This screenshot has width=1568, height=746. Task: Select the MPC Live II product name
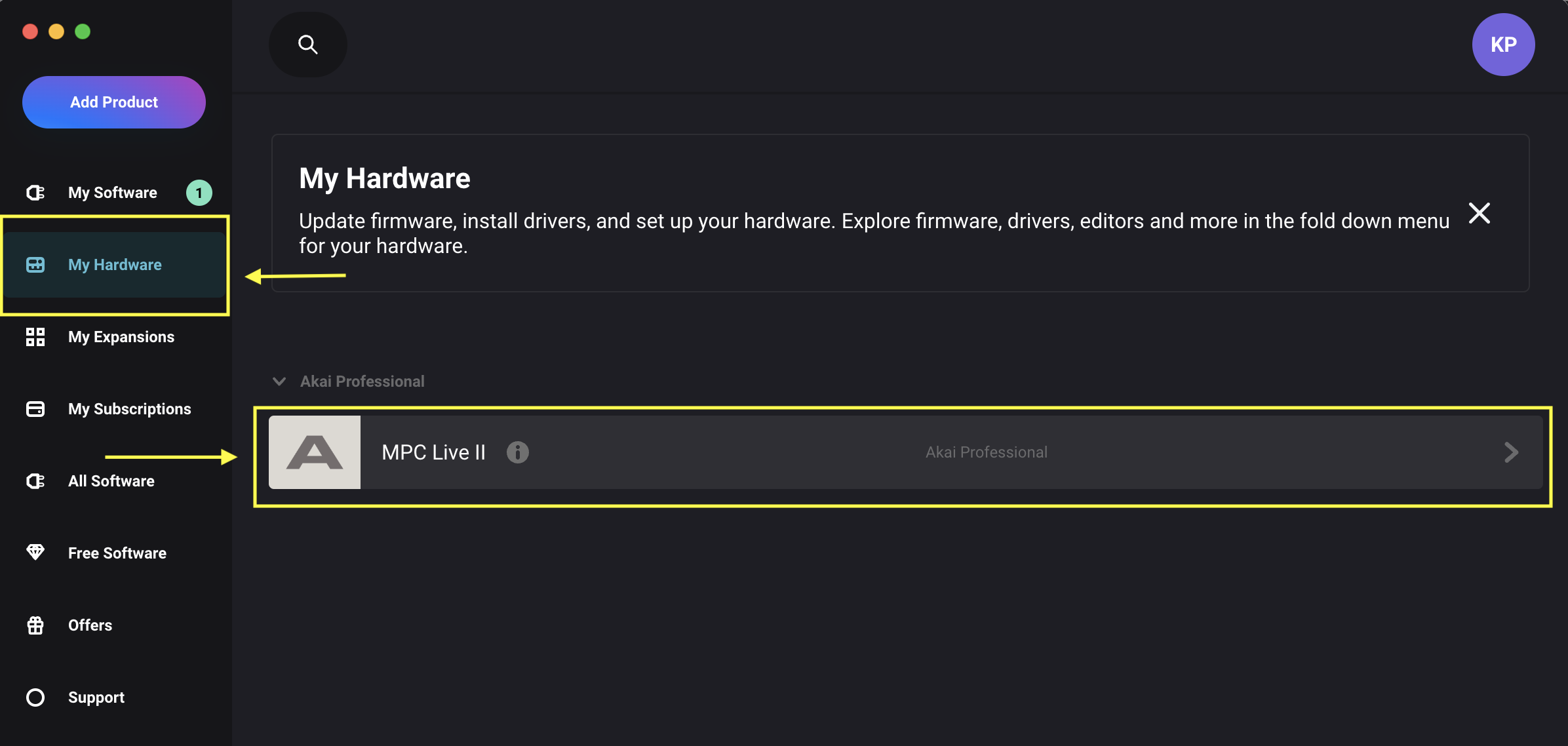[433, 452]
